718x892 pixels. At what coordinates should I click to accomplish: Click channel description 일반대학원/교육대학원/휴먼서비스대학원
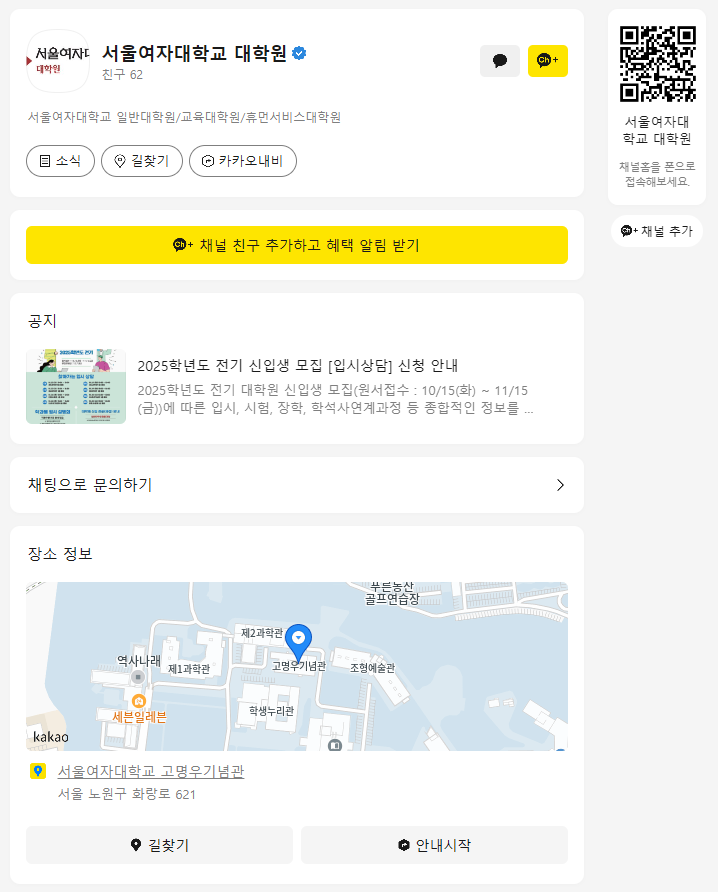(184, 117)
